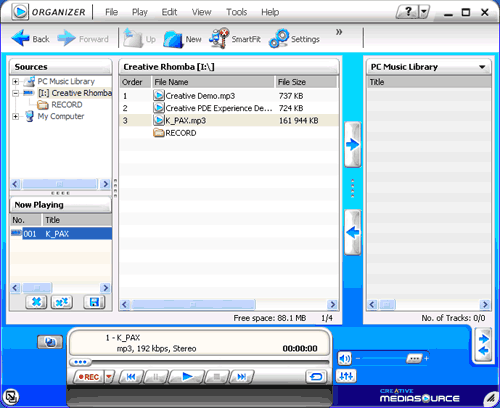Open the Tools menu
Viewport: 500px width, 408px height.
[x=236, y=12]
